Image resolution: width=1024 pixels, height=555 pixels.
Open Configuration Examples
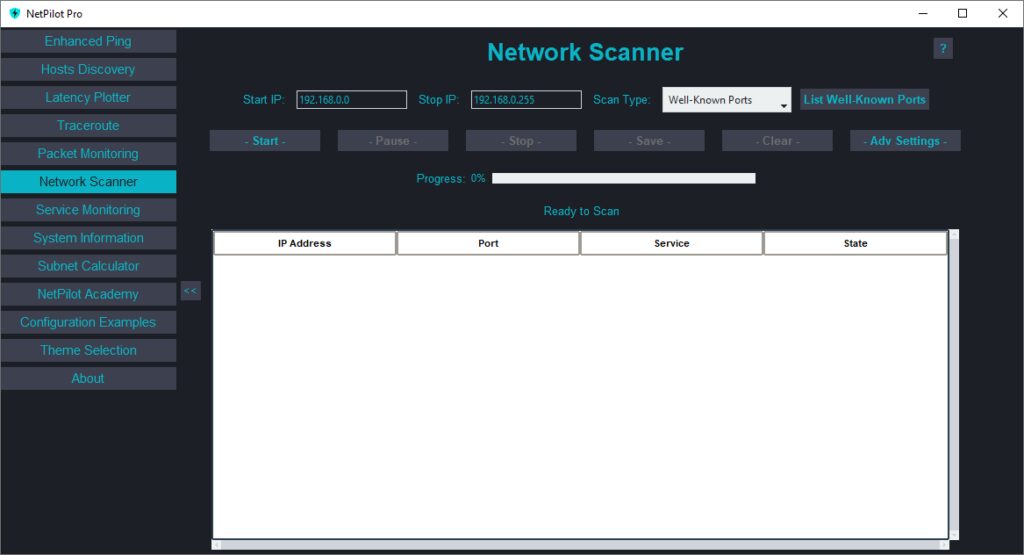pos(88,322)
